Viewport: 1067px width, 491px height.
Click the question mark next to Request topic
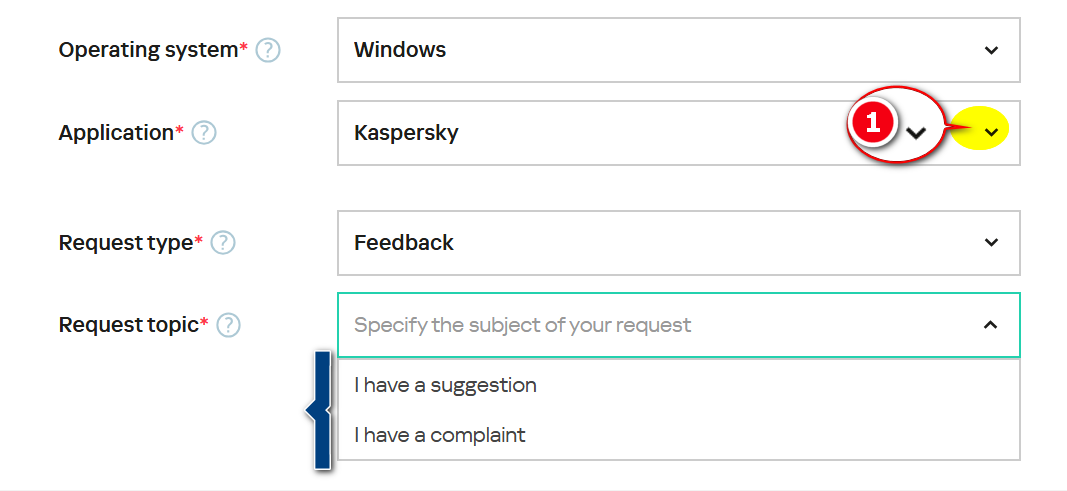click(229, 325)
